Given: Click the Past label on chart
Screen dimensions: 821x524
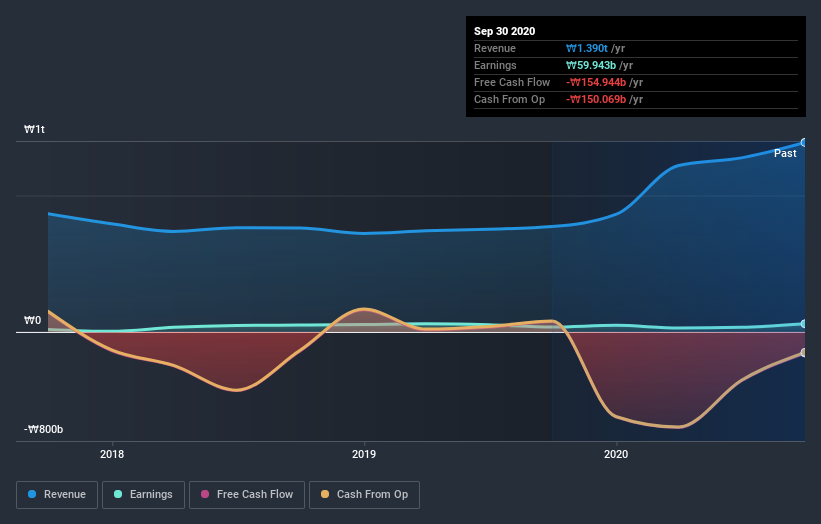Looking at the screenshot, I should coord(785,153).
